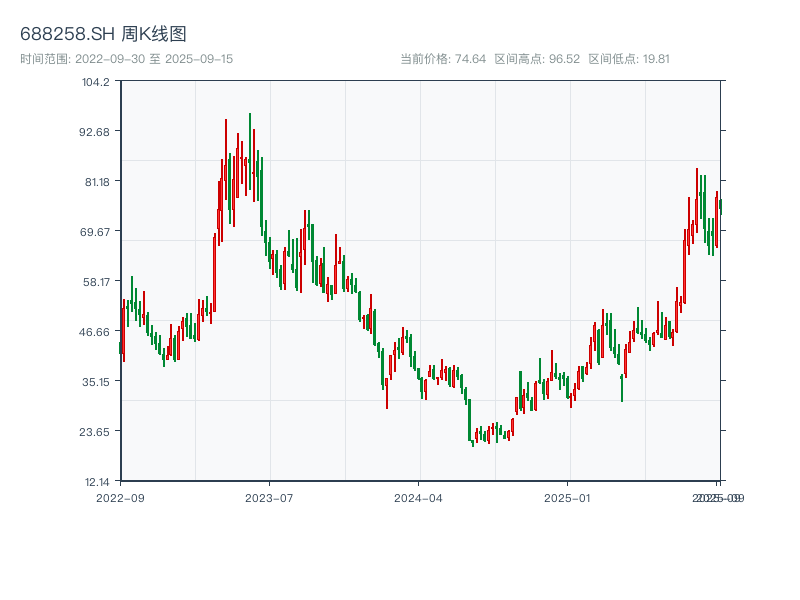The image size is (800, 600).
Task: Click the y-axis label 92.68
Action: click(x=94, y=132)
